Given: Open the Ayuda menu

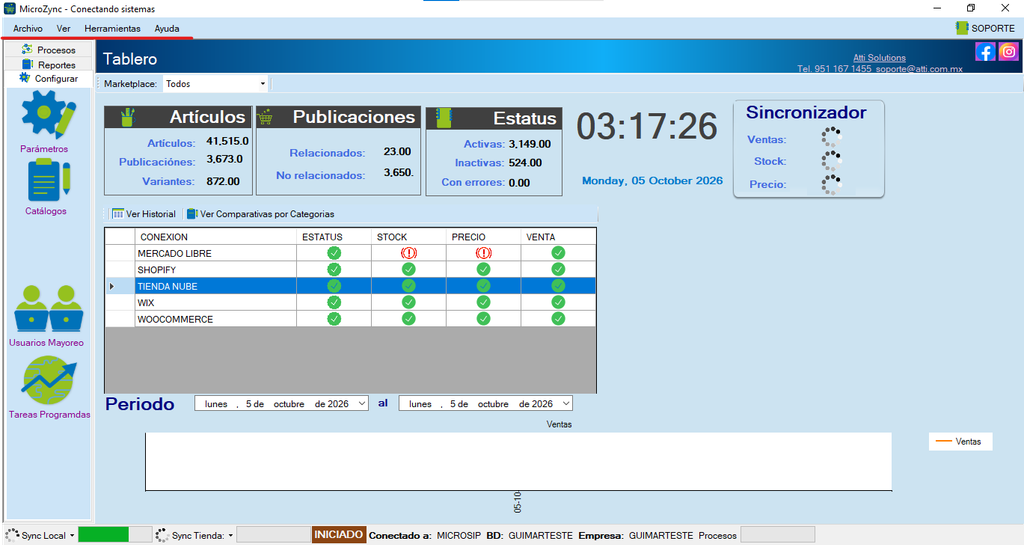Looking at the screenshot, I should point(167,28).
